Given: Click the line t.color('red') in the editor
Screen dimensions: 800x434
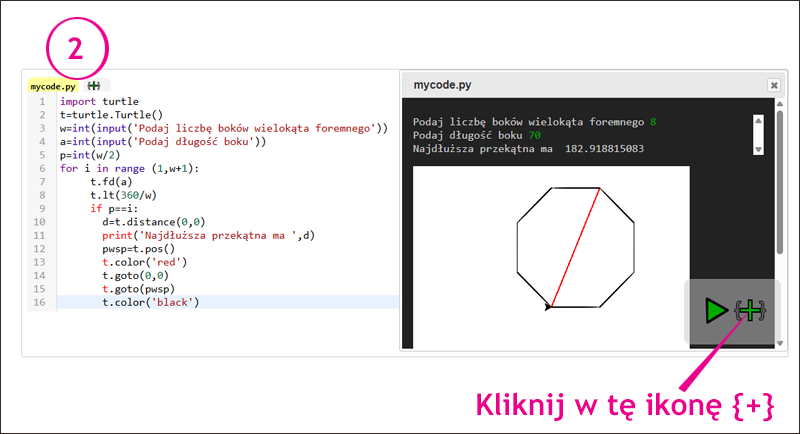Looking at the screenshot, I should [x=145, y=262].
